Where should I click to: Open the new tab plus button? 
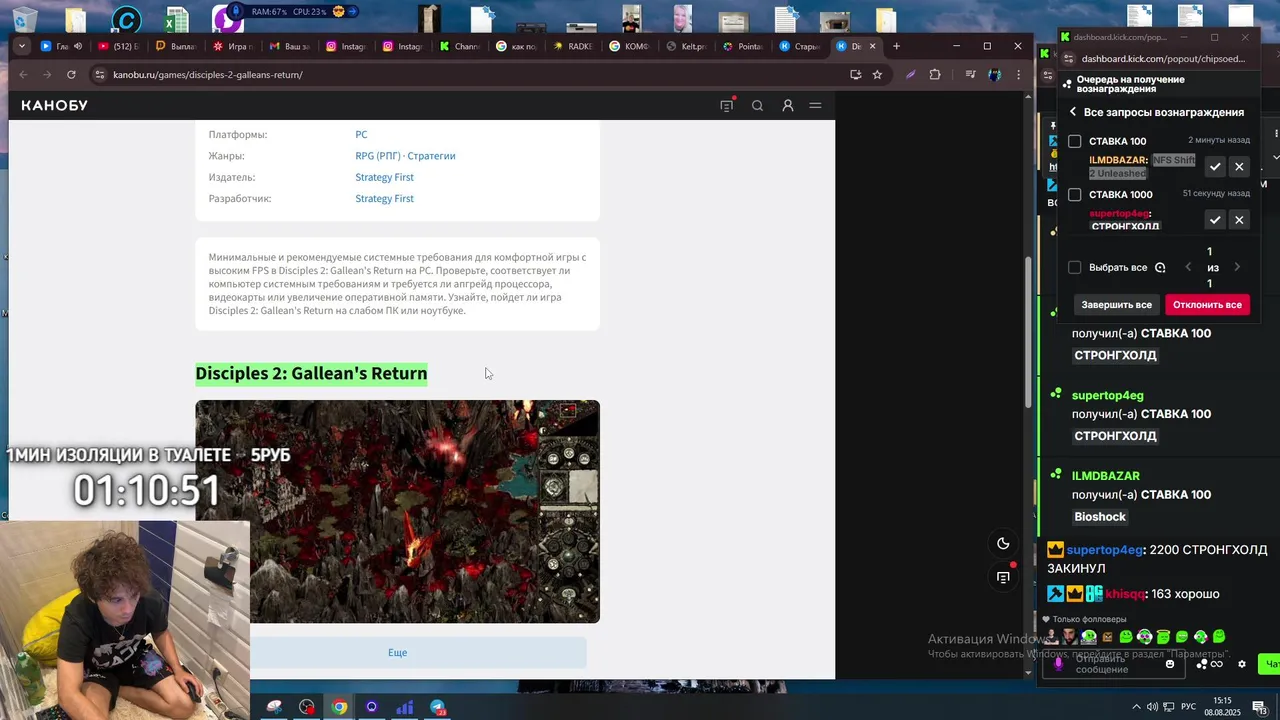(x=896, y=46)
